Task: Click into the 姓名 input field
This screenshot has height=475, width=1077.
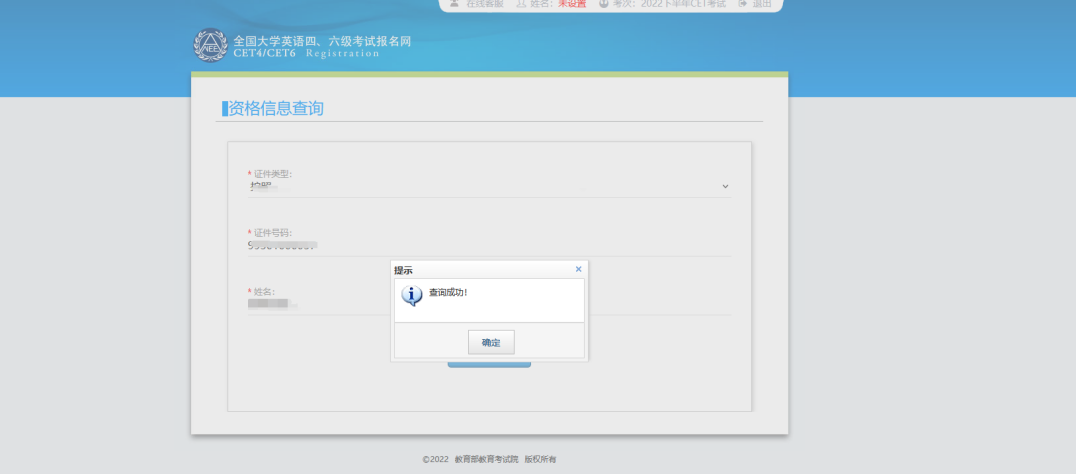Action: click(480, 303)
